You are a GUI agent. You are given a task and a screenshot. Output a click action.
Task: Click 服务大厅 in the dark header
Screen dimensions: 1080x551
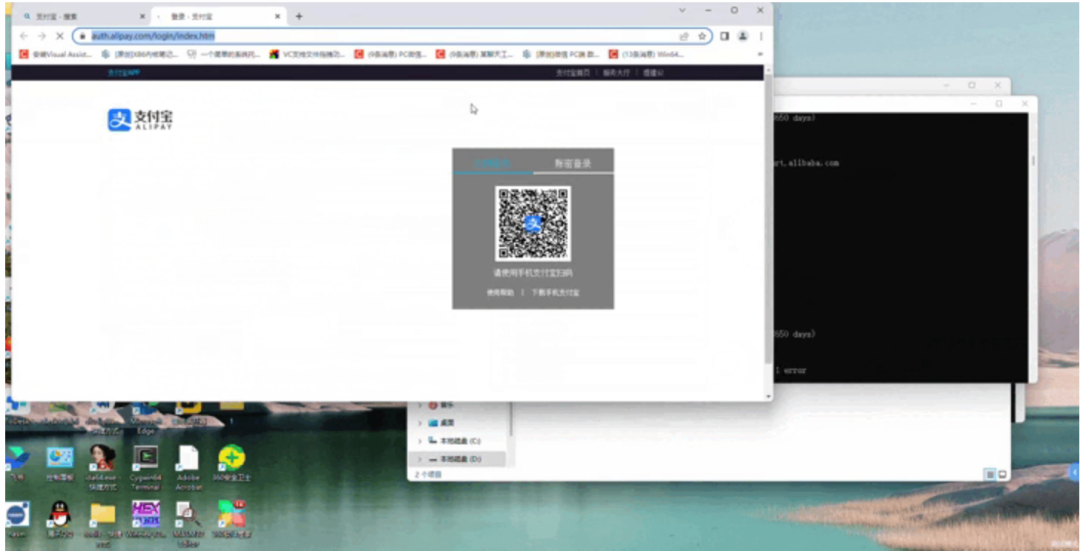coord(616,72)
